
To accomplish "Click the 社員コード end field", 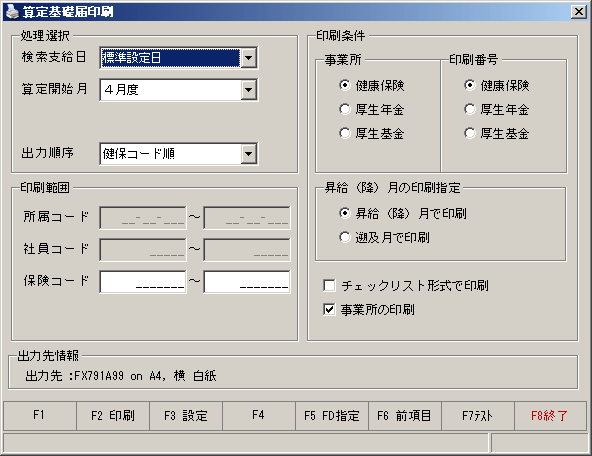I will click(247, 250).
